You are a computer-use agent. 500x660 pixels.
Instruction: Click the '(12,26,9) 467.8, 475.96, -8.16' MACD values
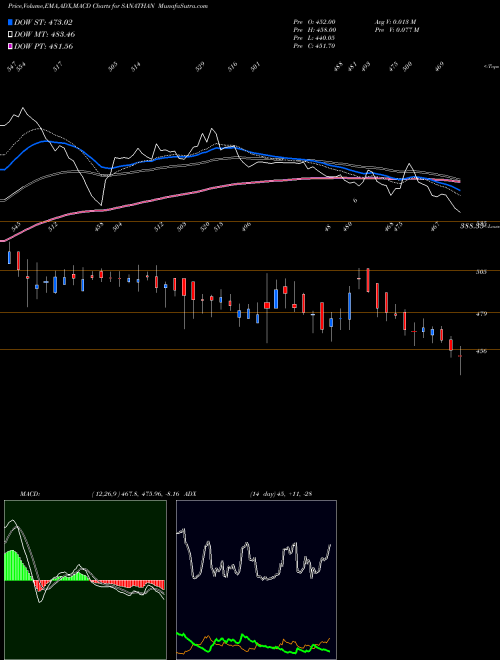(136, 494)
